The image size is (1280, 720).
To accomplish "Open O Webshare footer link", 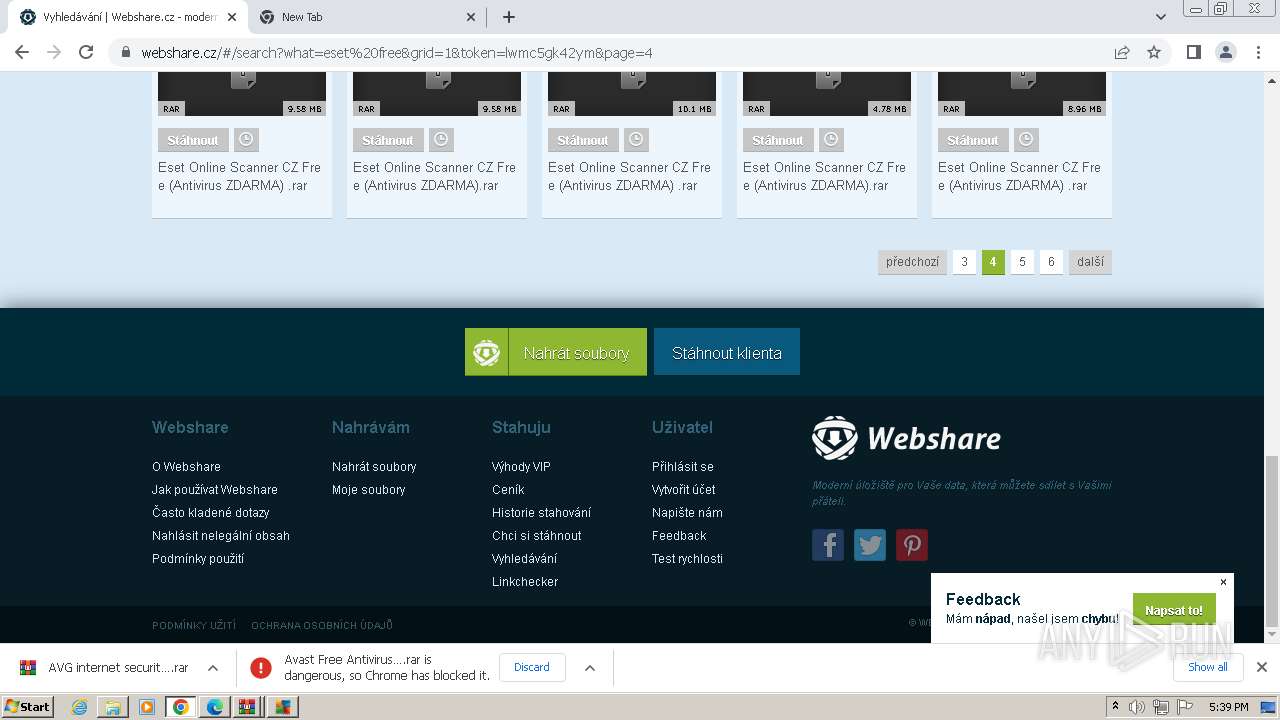I will (x=186, y=467).
